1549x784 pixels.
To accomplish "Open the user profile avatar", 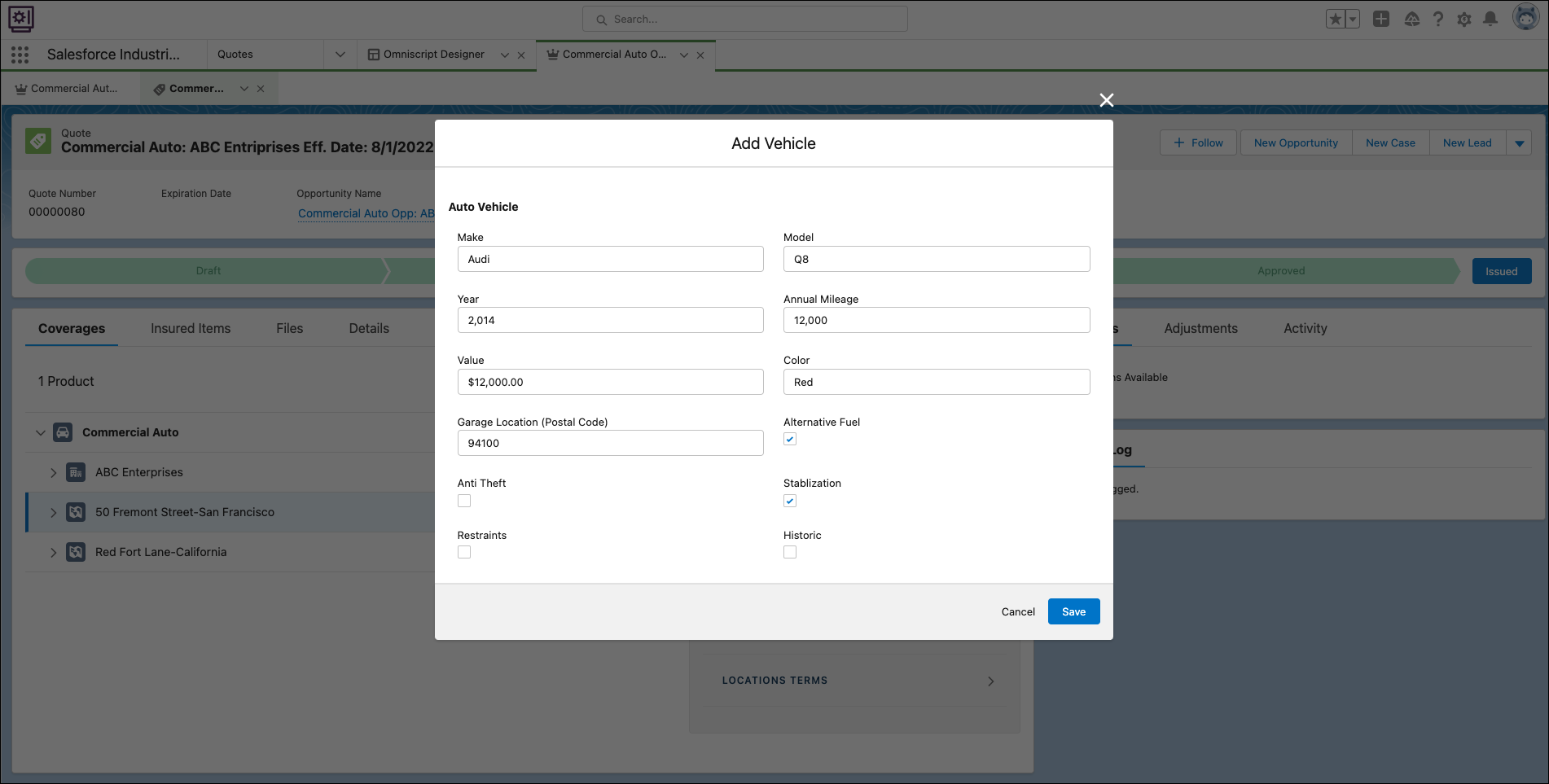I will 1525,17.
